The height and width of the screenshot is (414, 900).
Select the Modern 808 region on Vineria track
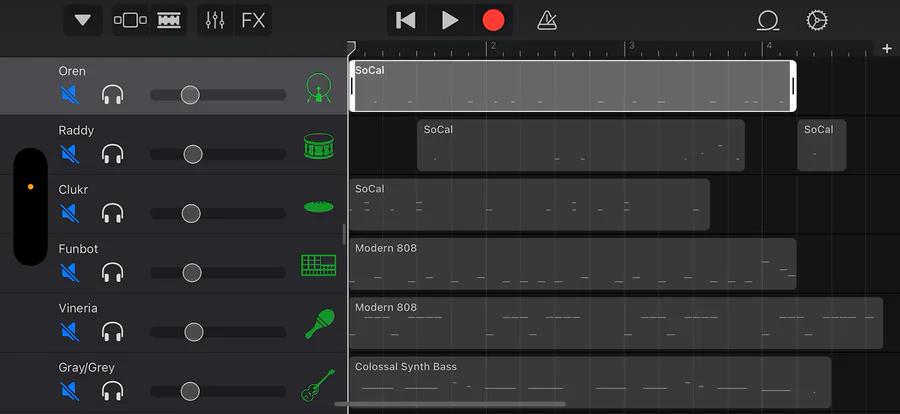click(616, 323)
